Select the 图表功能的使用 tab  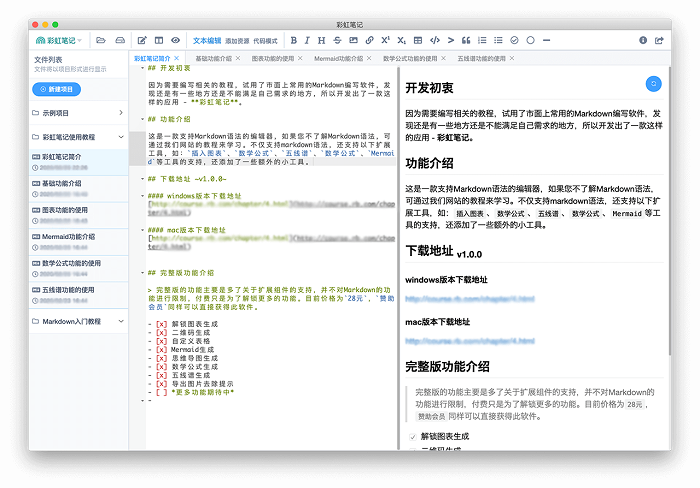tap(273, 58)
